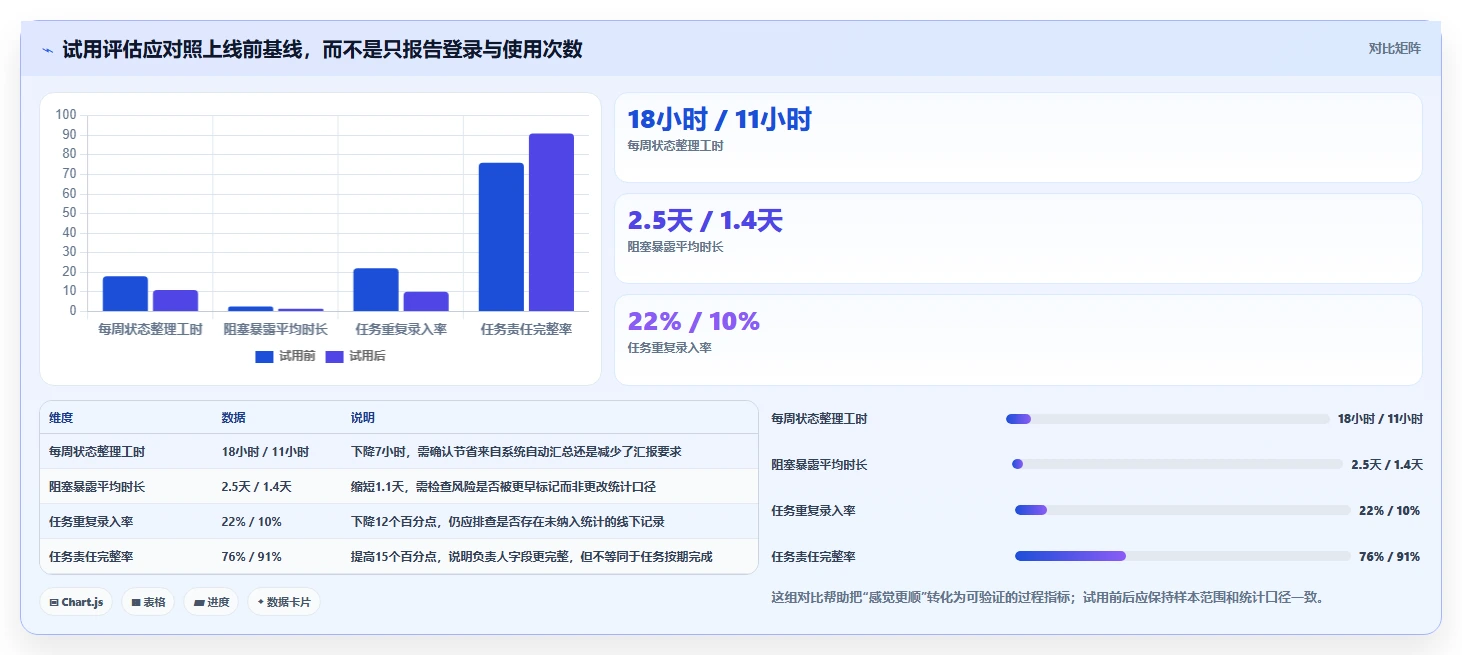Click the note starting 缩短1.1天

click(503, 487)
